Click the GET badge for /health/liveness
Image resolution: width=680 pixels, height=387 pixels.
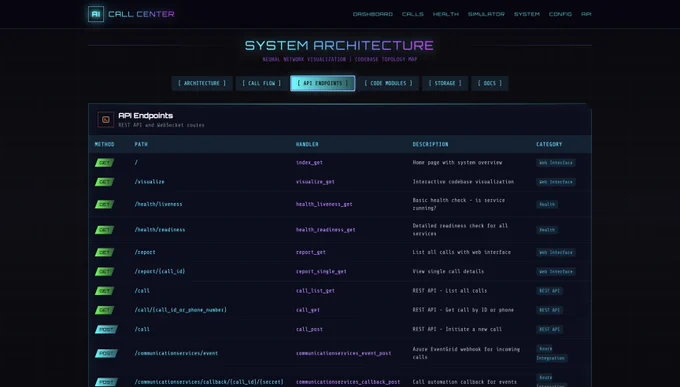click(105, 204)
